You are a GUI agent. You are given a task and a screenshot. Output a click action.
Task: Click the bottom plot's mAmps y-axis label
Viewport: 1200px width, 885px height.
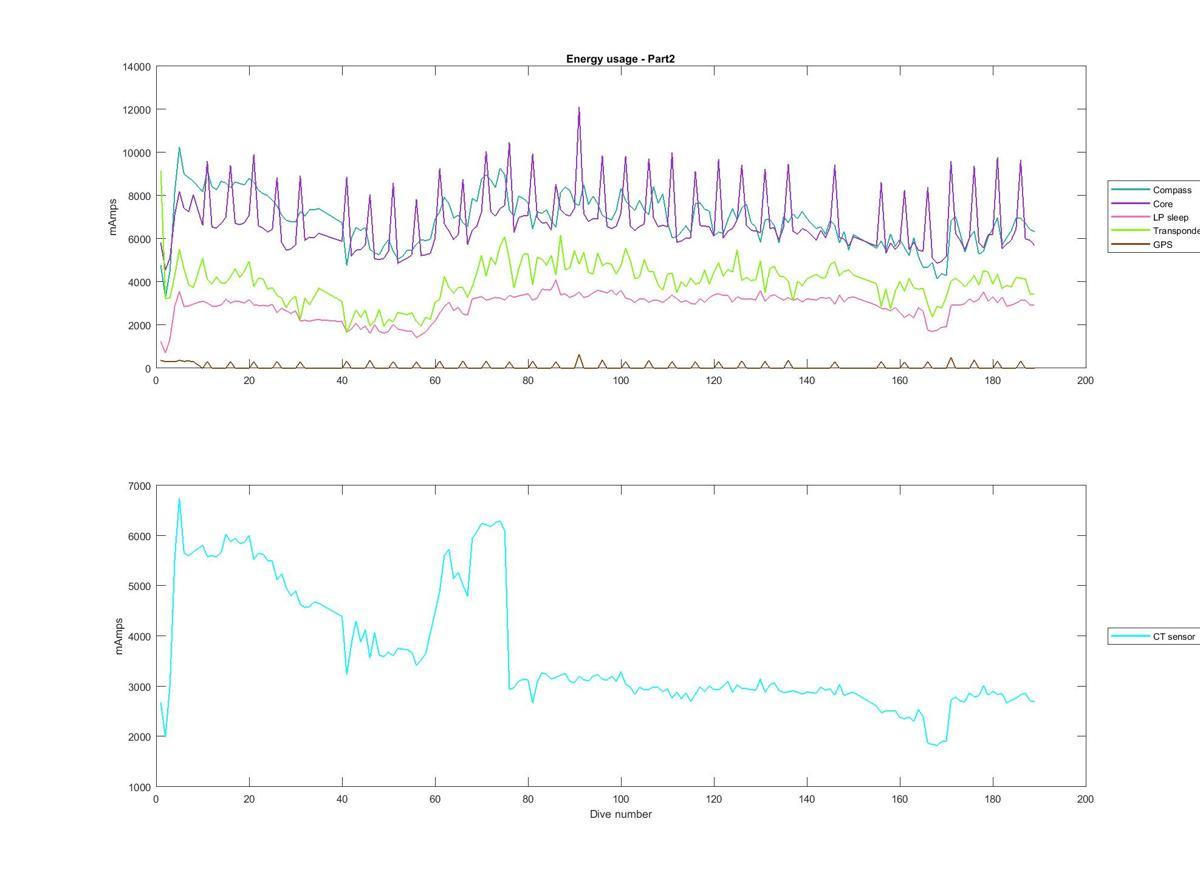[119, 636]
